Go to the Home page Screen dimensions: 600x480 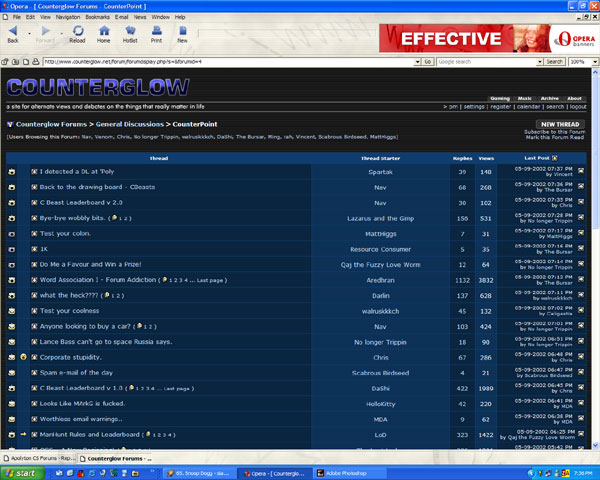[103, 35]
